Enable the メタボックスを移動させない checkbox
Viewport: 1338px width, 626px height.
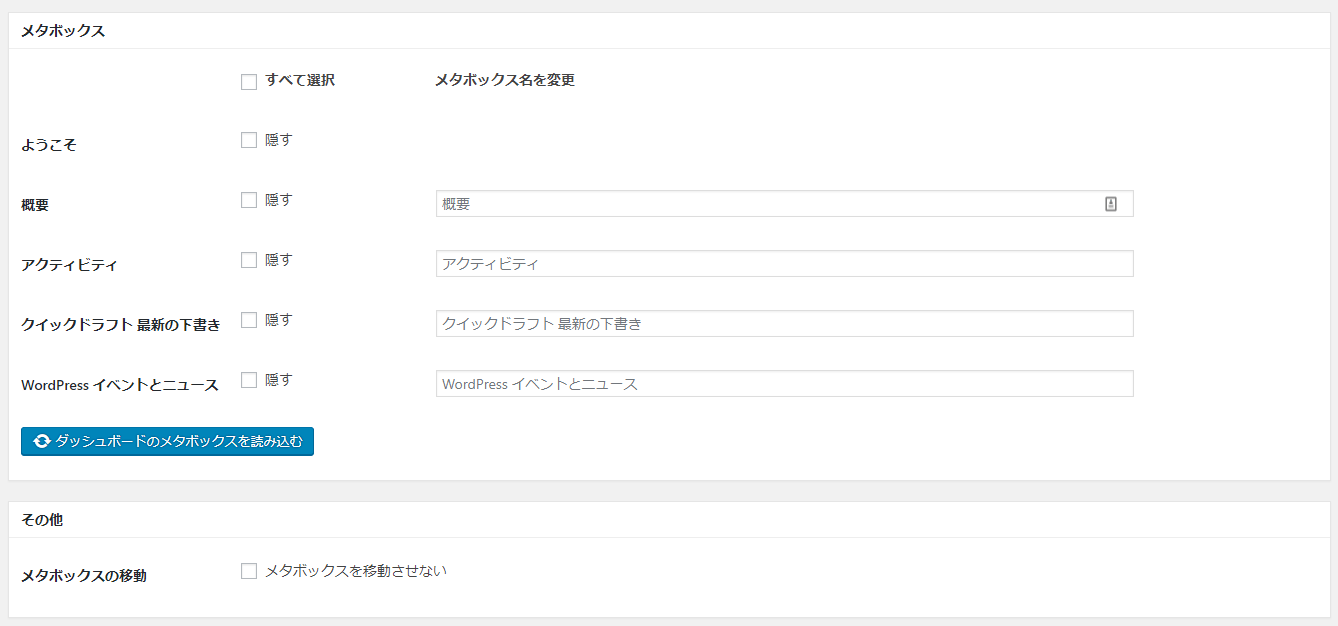click(249, 571)
